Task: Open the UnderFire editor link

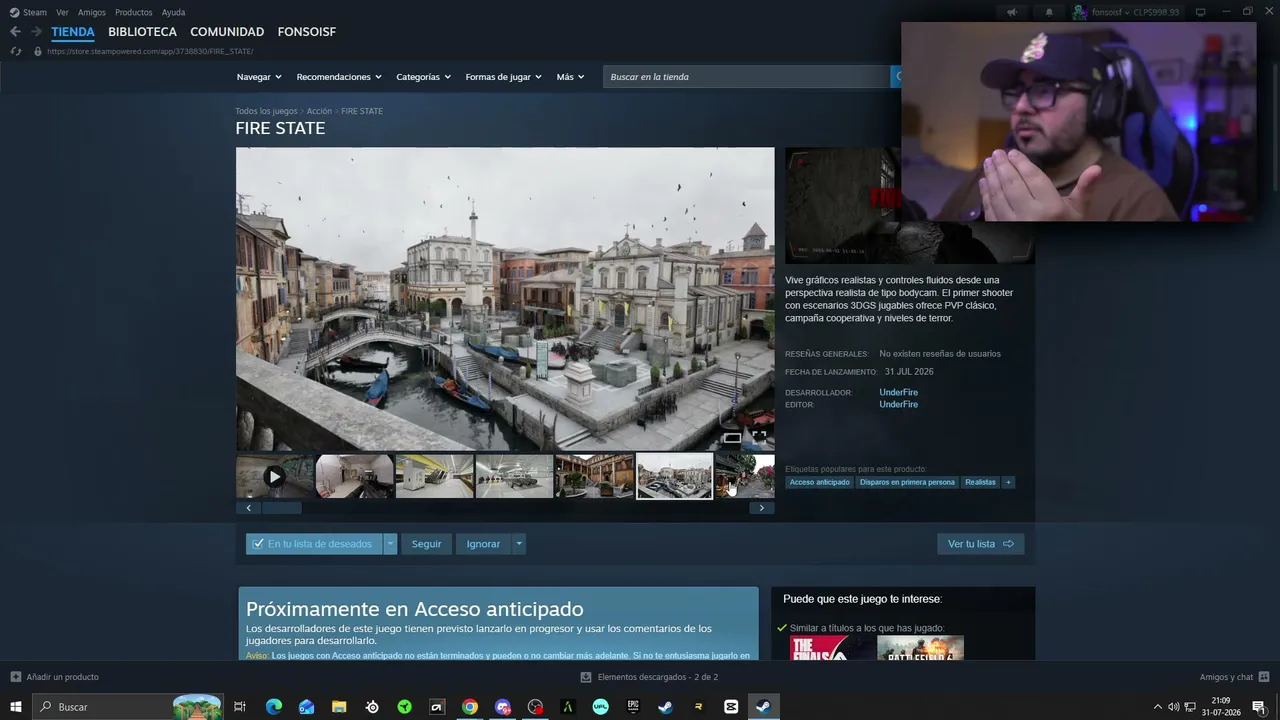Action: (x=898, y=404)
